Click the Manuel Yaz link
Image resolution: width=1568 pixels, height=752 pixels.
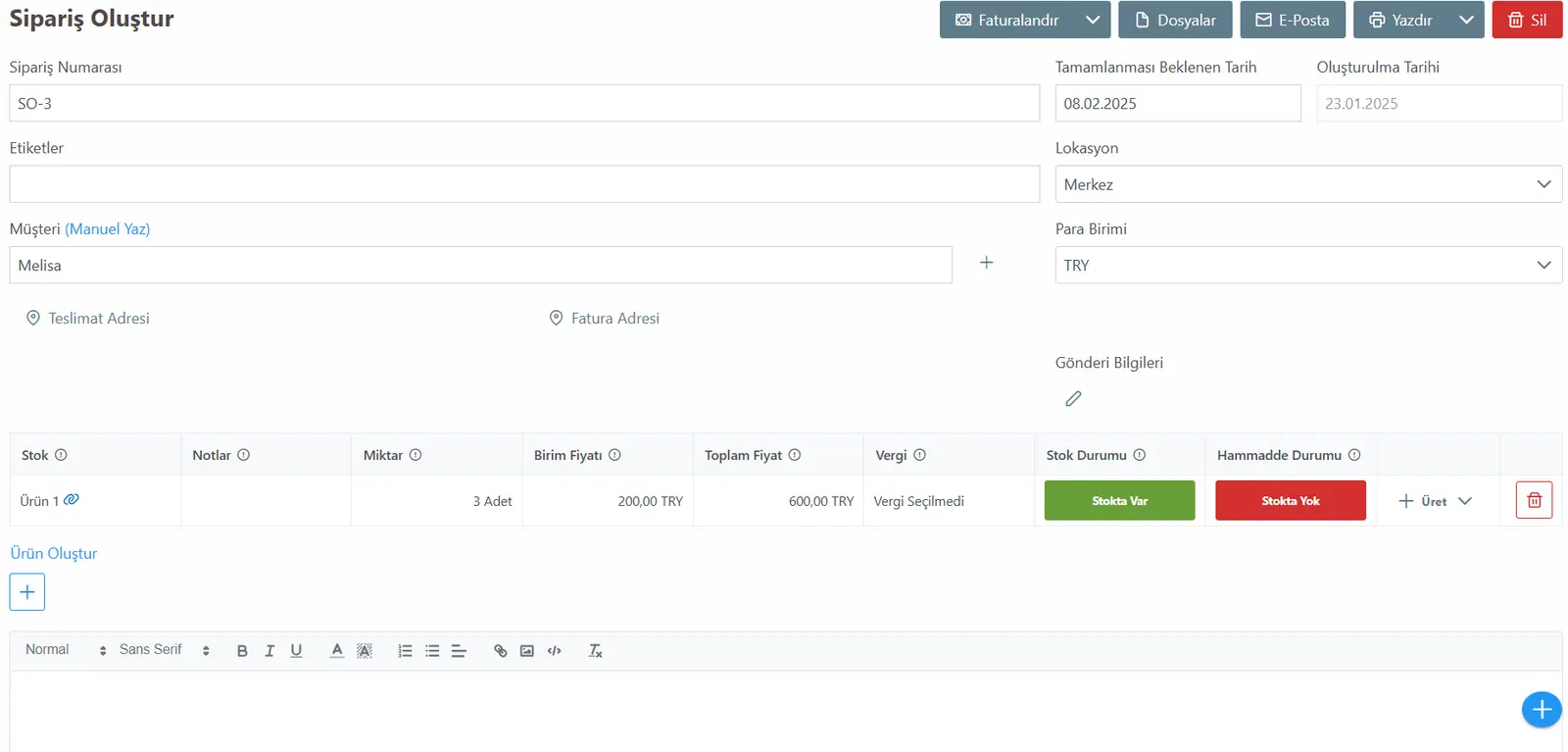108,228
